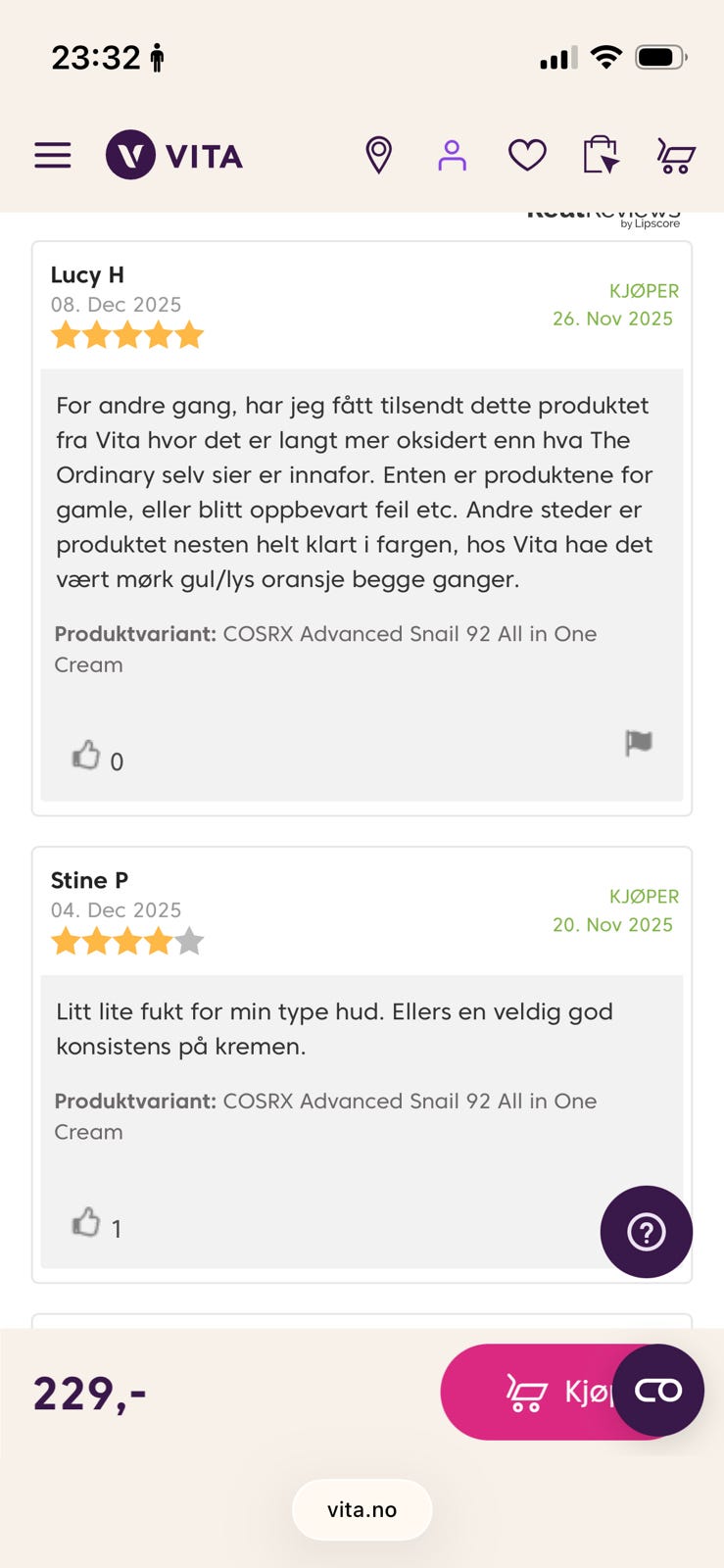Open the shopping cart in header
724x1568 pixels.
[x=675, y=156]
